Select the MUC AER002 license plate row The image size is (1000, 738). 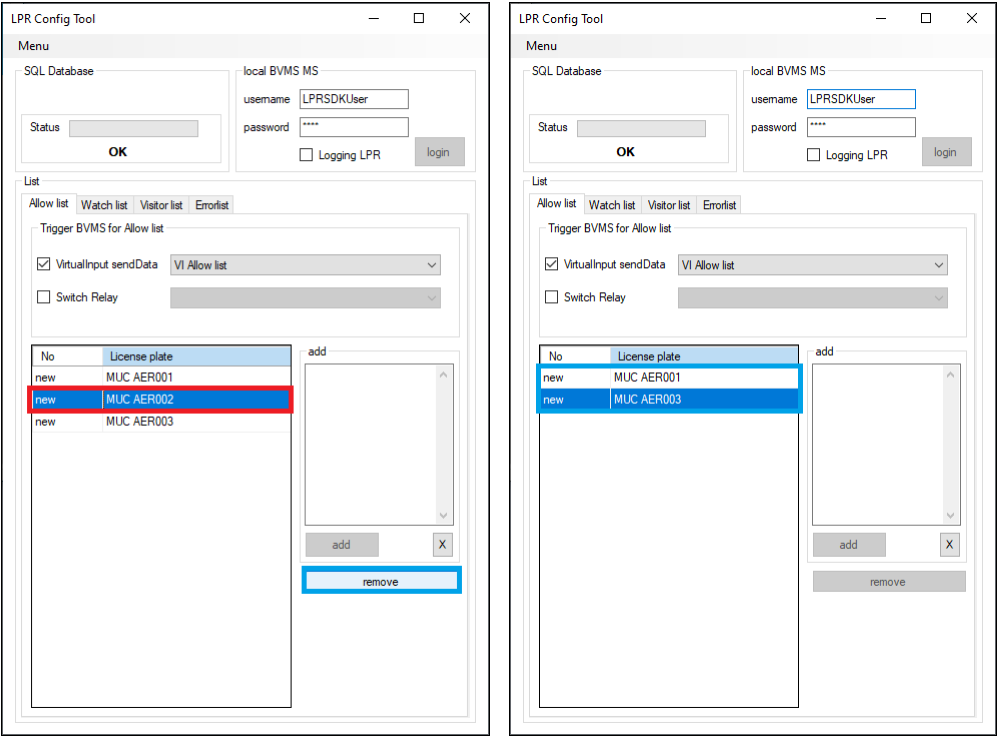(x=160, y=400)
